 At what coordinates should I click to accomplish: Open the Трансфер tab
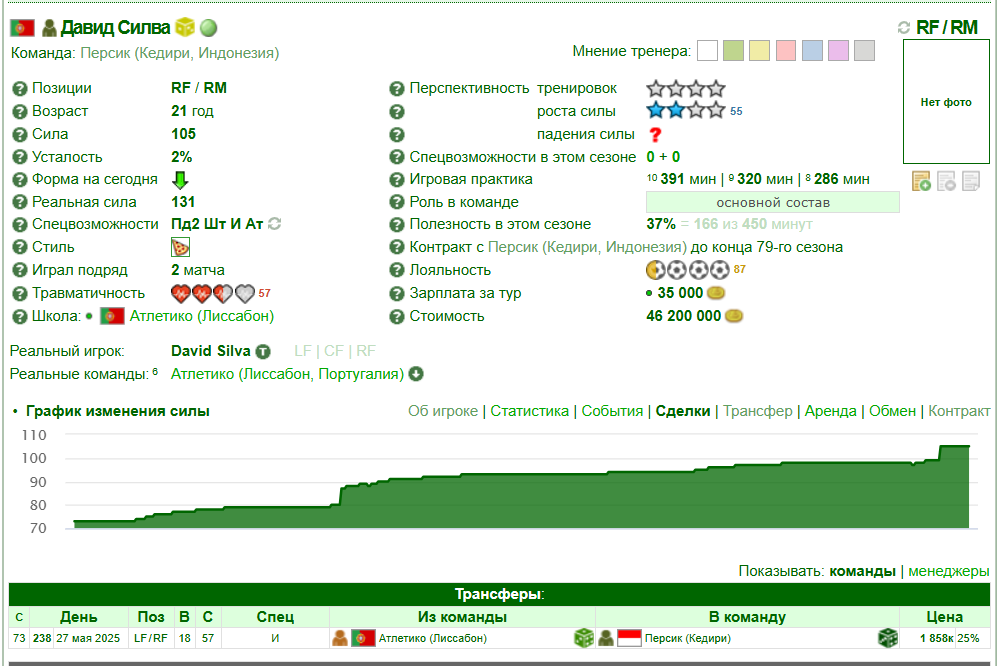tap(757, 411)
